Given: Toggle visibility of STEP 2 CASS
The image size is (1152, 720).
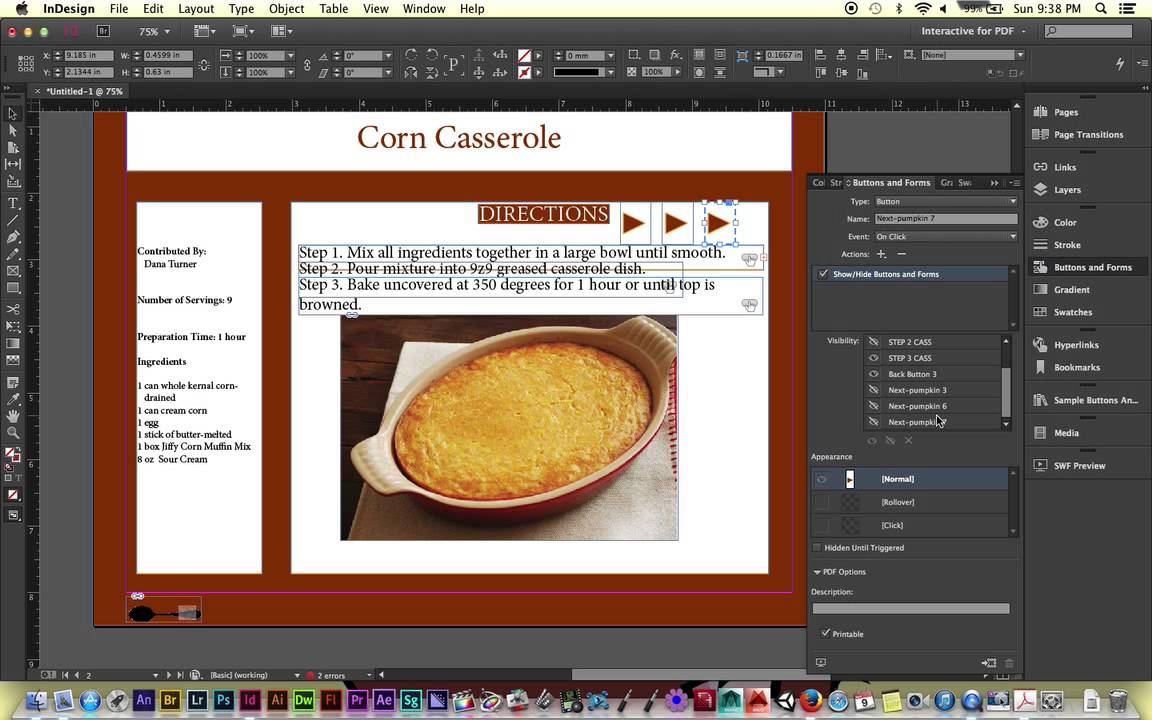Looking at the screenshot, I should tap(873, 342).
